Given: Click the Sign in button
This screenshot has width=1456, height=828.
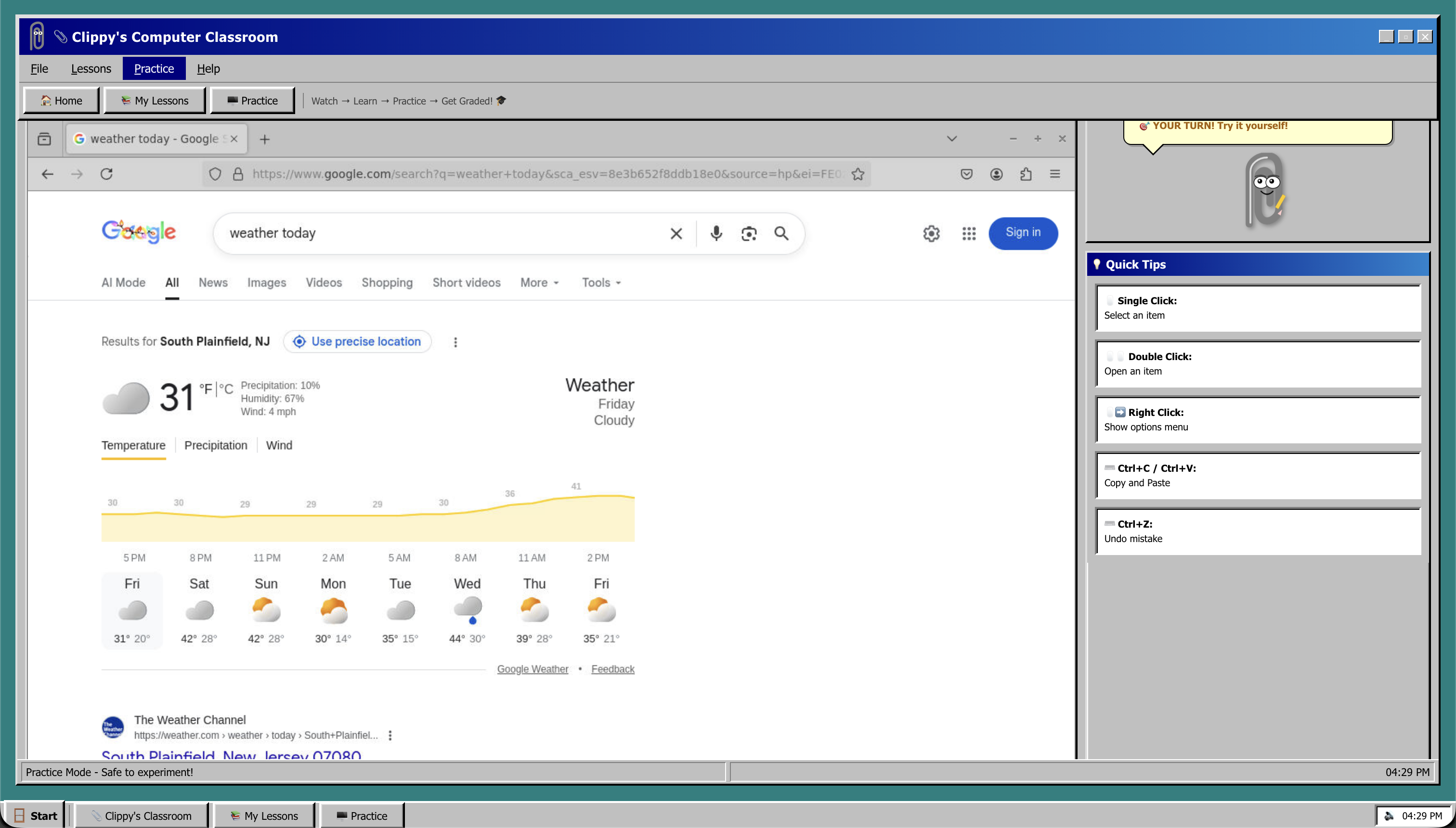Looking at the screenshot, I should coord(1023,233).
